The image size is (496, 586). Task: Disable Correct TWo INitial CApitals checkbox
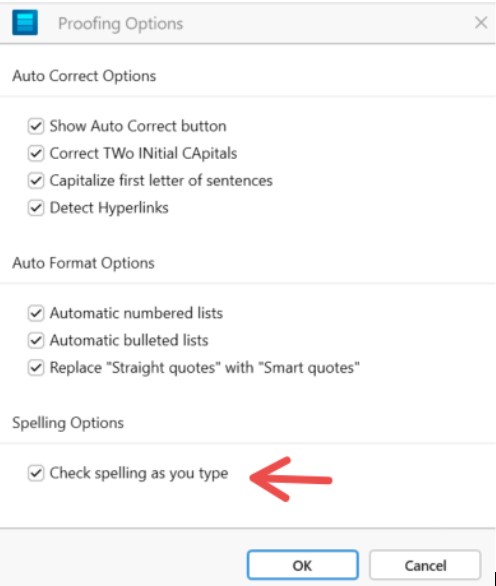tap(36, 153)
